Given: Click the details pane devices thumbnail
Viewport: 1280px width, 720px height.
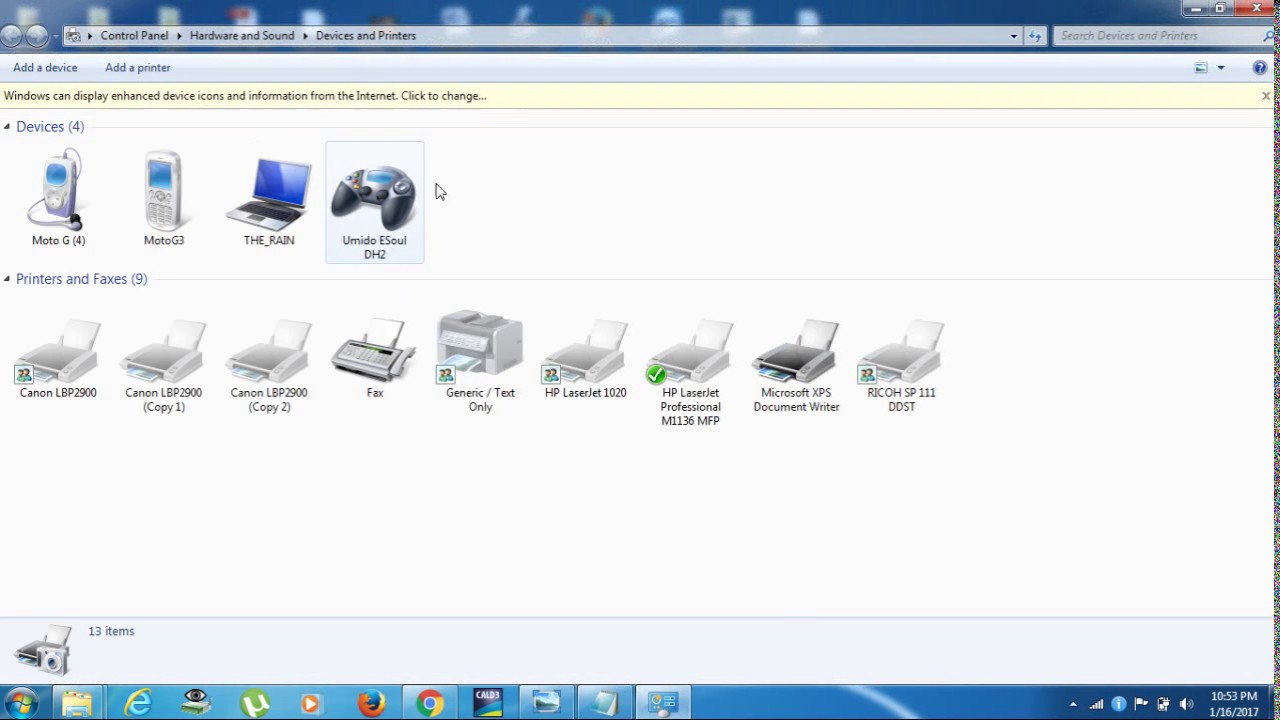Looking at the screenshot, I should tap(43, 651).
